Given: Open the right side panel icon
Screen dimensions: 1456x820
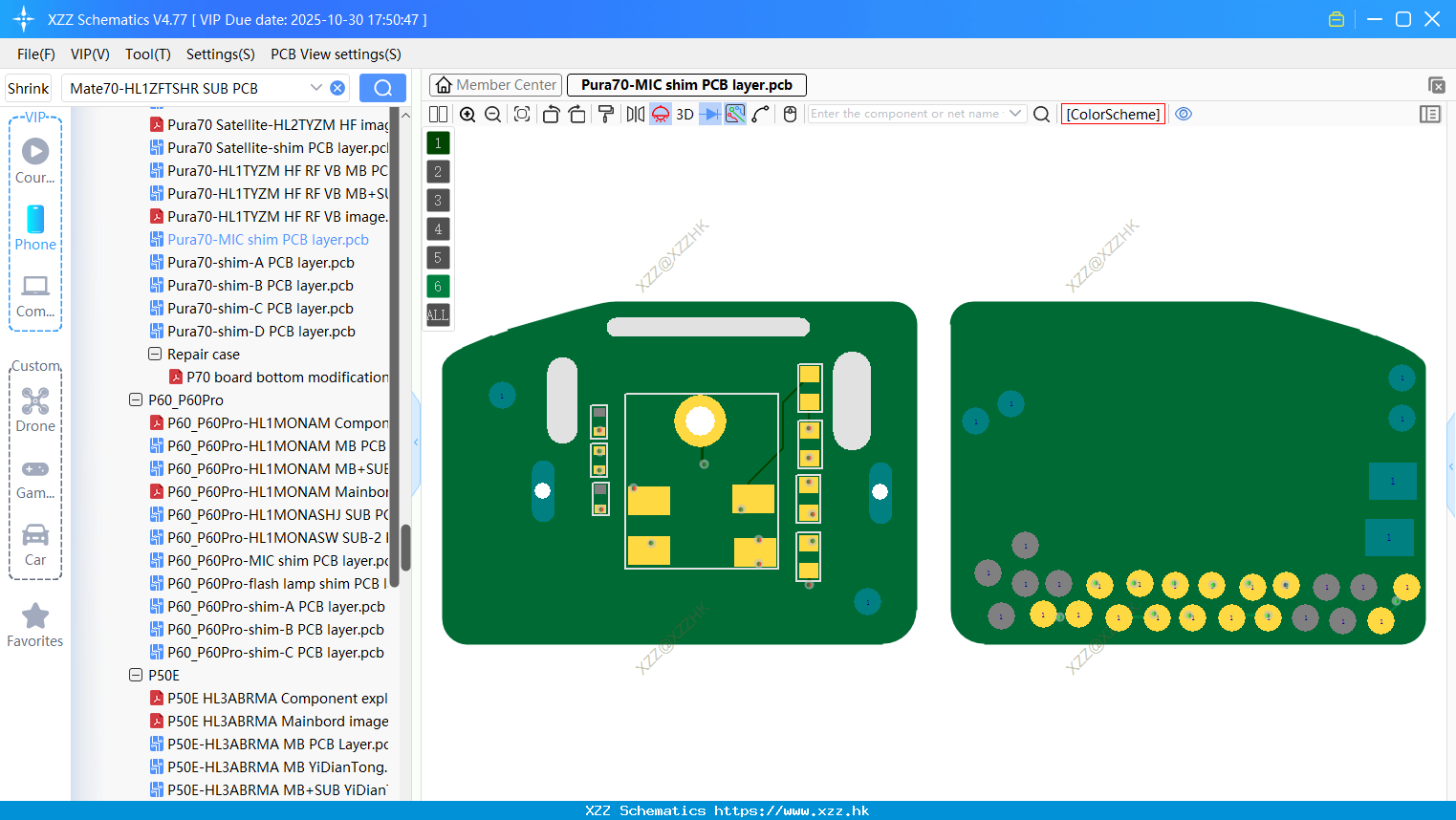Looking at the screenshot, I should pos(1430,114).
